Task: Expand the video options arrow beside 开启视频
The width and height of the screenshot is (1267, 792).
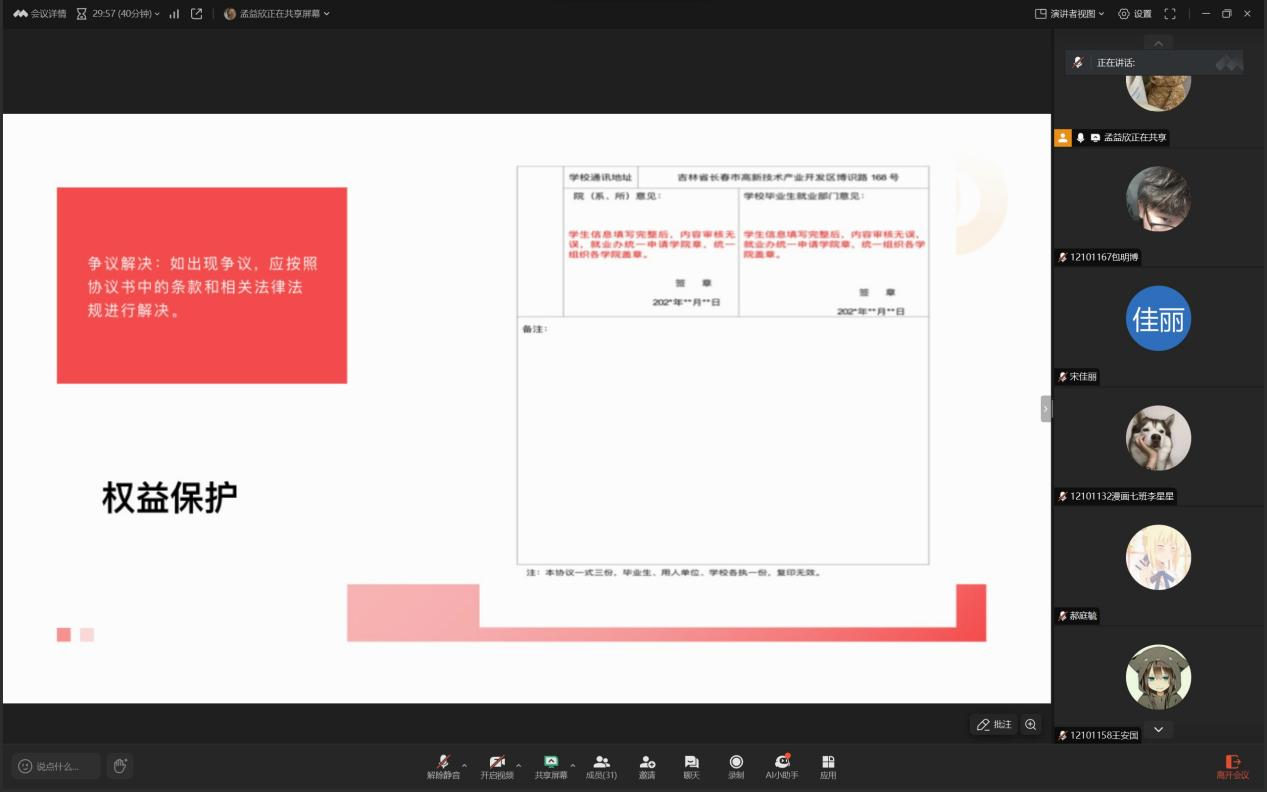Action: pyautogui.click(x=518, y=765)
